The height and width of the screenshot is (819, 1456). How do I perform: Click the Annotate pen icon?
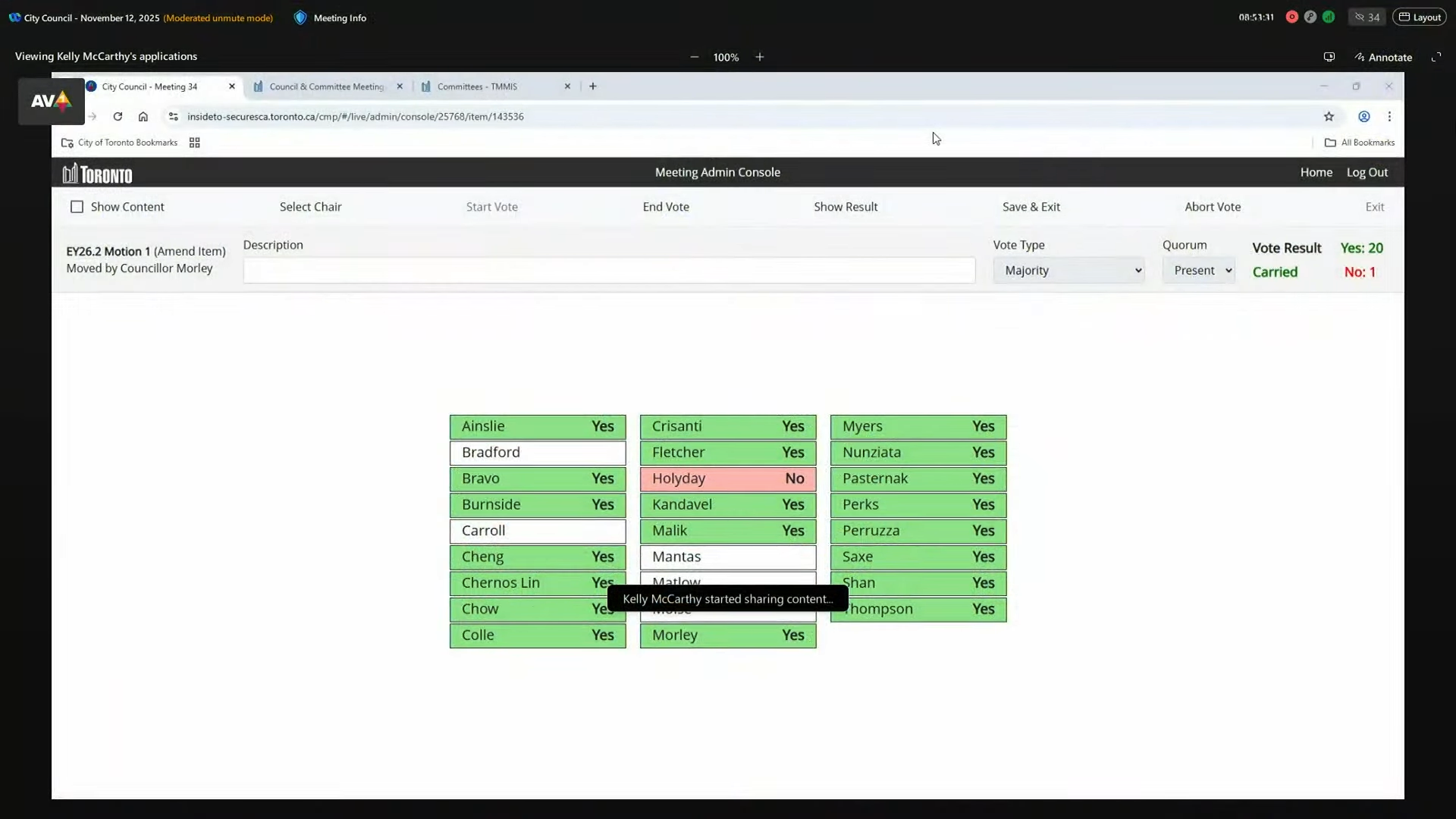click(x=1361, y=56)
